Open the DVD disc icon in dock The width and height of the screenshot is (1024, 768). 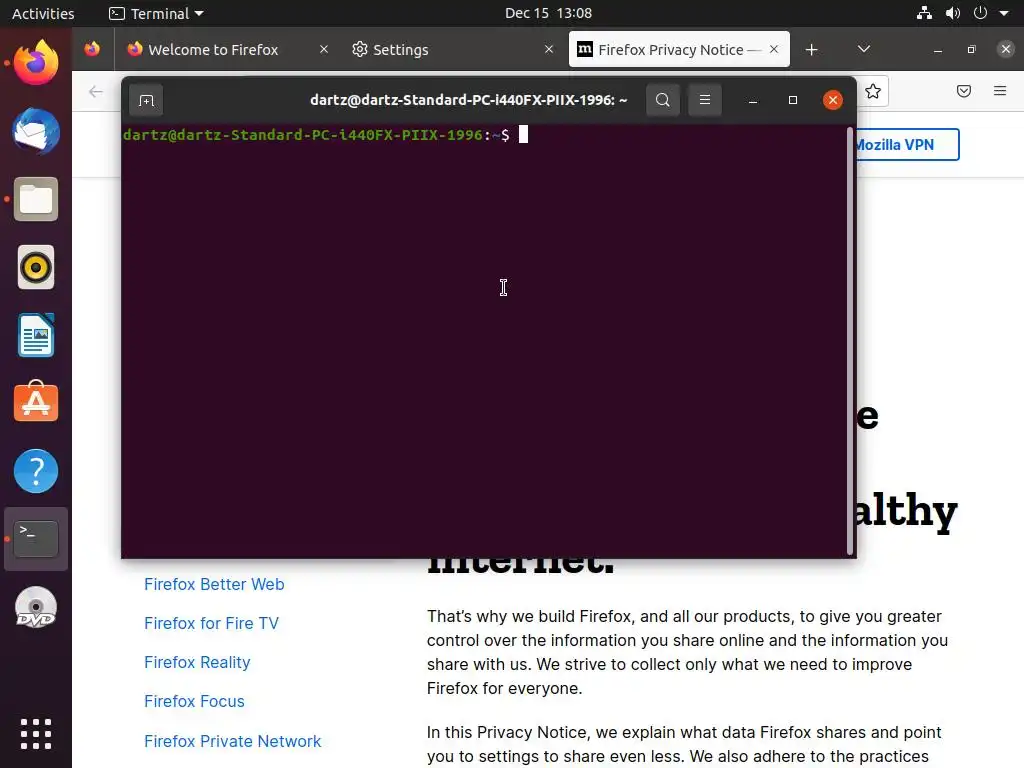point(36,607)
